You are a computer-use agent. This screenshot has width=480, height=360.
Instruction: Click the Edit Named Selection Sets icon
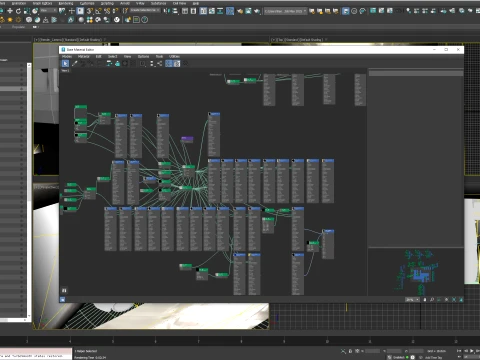(125, 11)
